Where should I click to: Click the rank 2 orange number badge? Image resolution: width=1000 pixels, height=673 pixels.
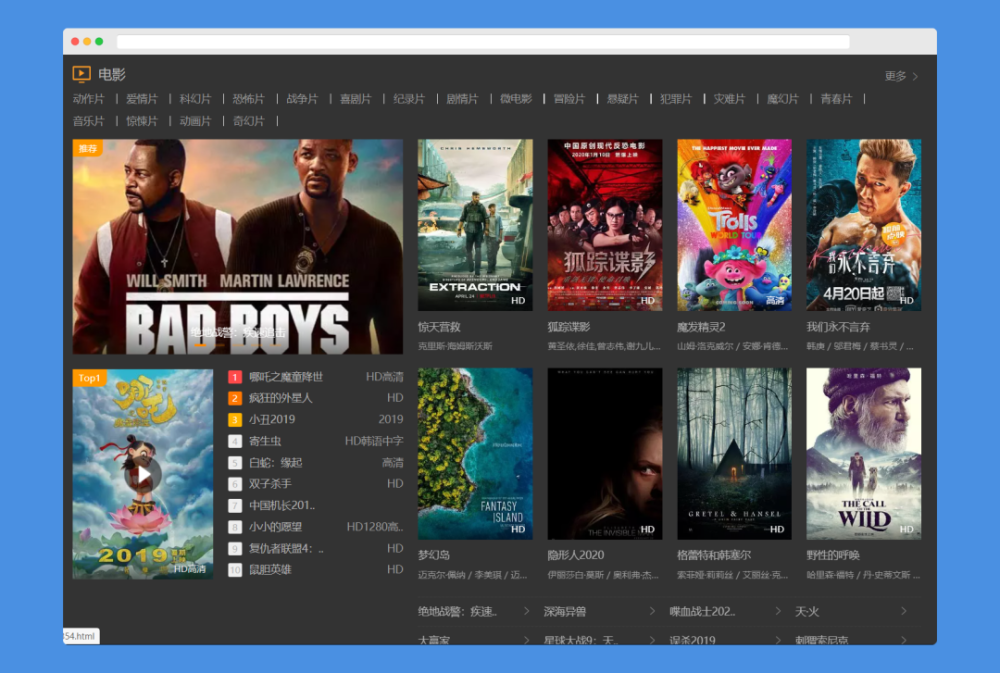[x=235, y=398]
